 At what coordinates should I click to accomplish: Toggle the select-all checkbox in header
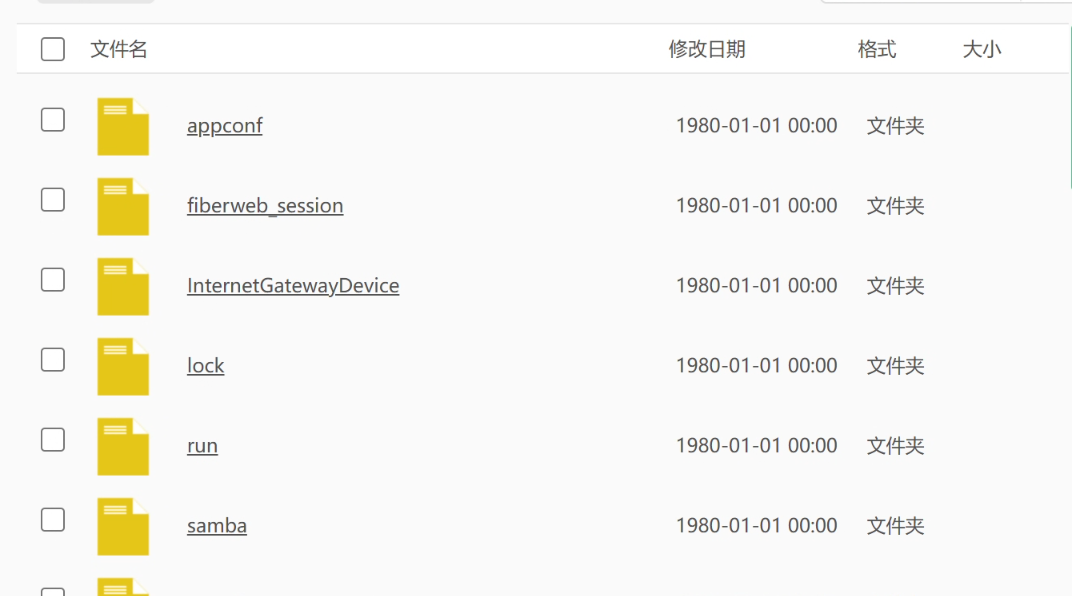pos(53,49)
